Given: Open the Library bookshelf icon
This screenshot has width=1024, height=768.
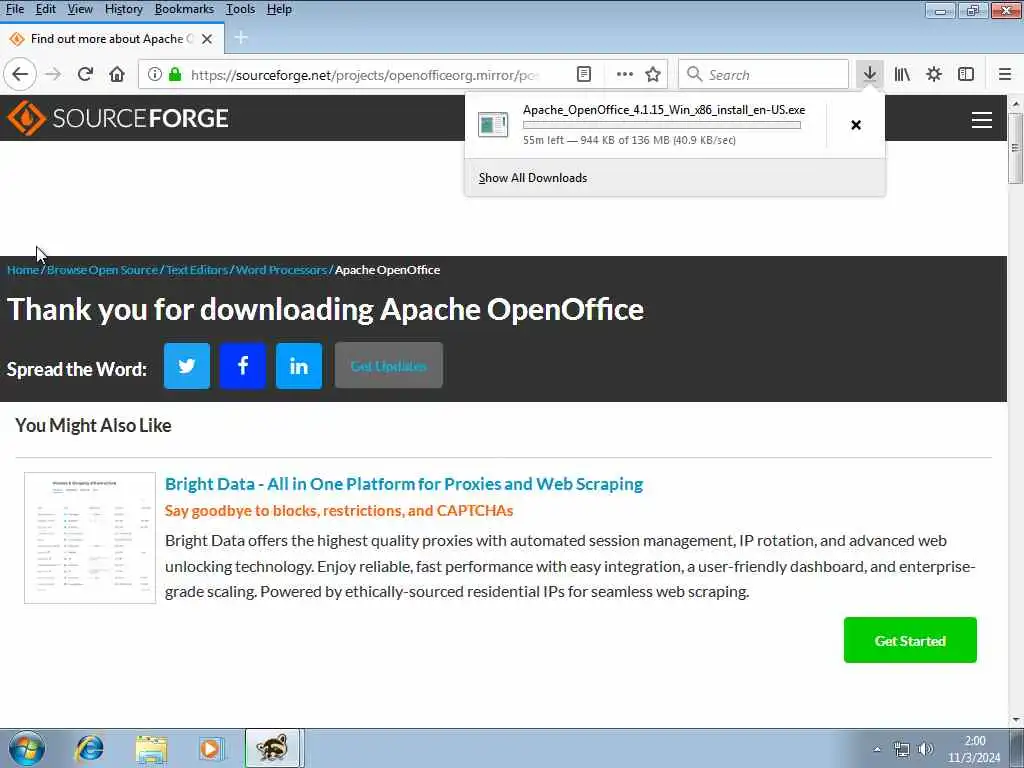Looking at the screenshot, I should tap(902, 74).
